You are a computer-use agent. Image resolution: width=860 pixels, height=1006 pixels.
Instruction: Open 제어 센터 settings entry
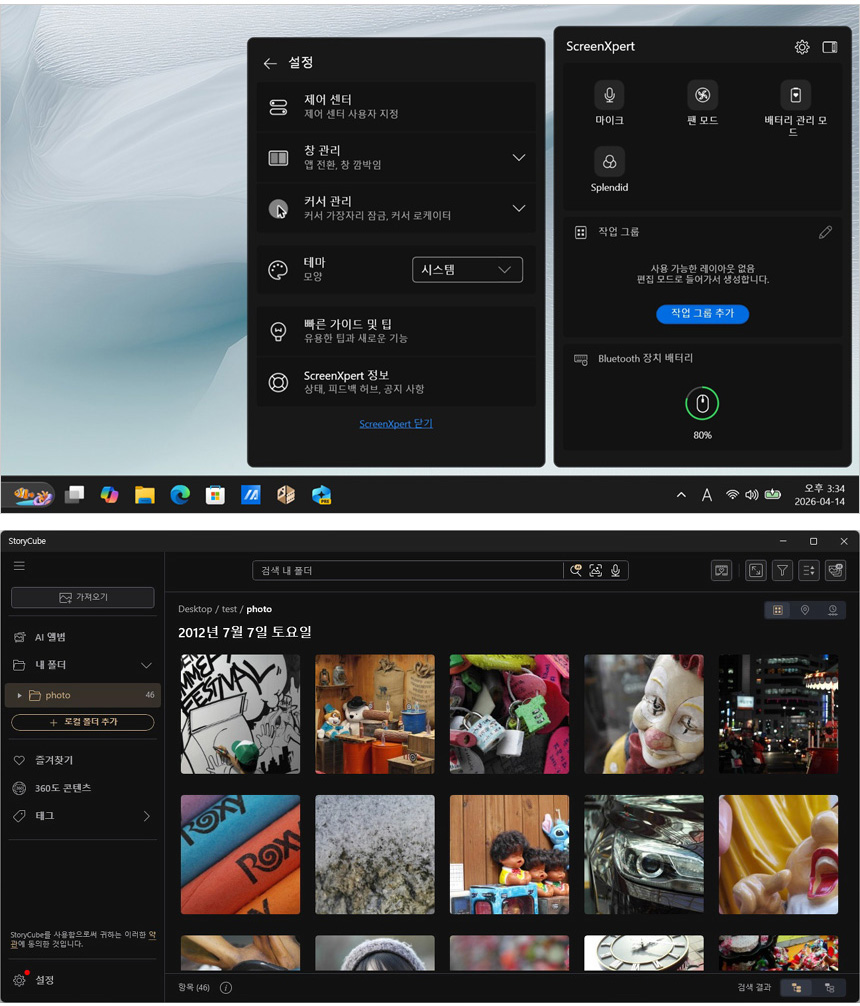[x=396, y=107]
